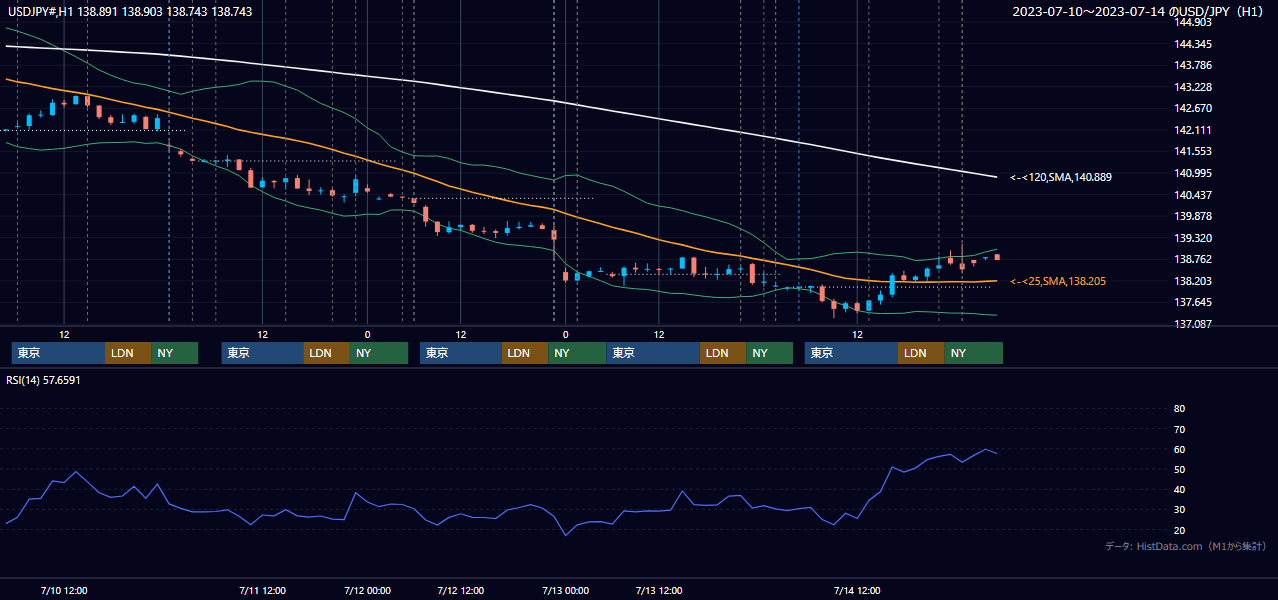This screenshot has width=1278, height=600.
Task: Click the RSI scale level 80
Action: click(1179, 409)
